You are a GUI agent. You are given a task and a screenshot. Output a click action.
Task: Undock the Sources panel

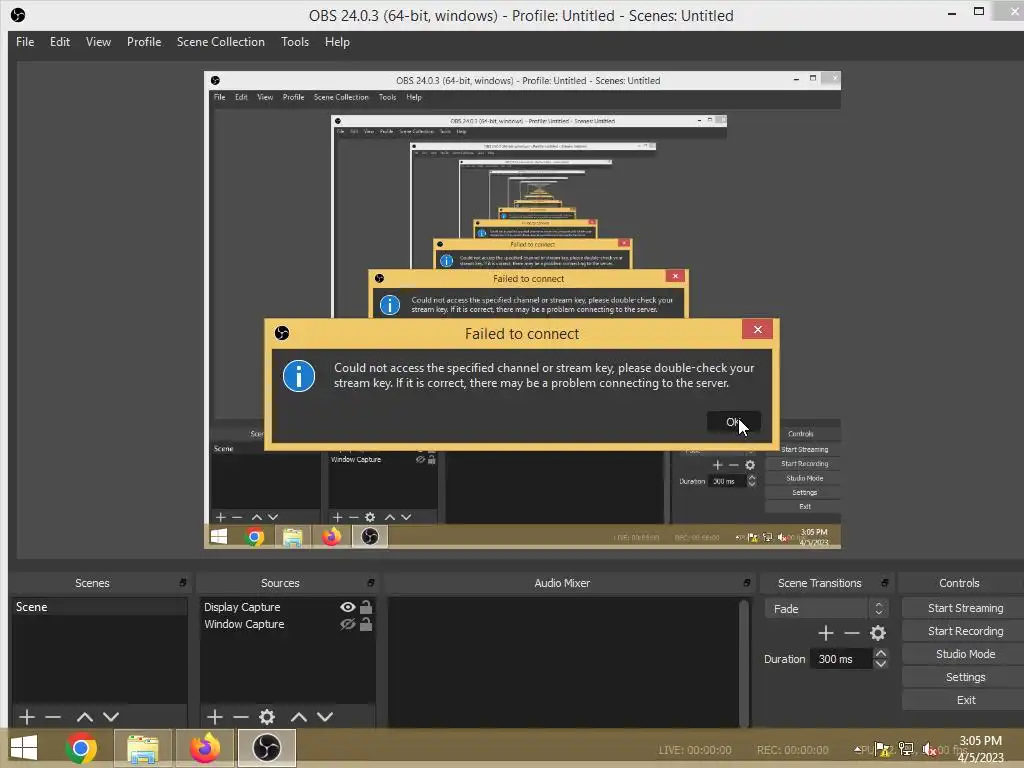pyautogui.click(x=370, y=583)
